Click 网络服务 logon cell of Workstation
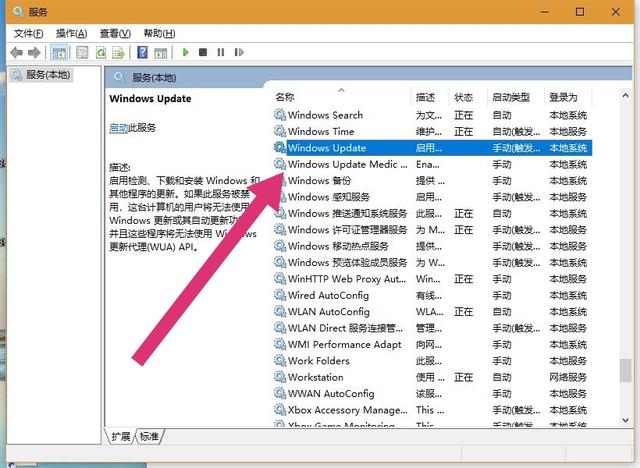 point(568,377)
